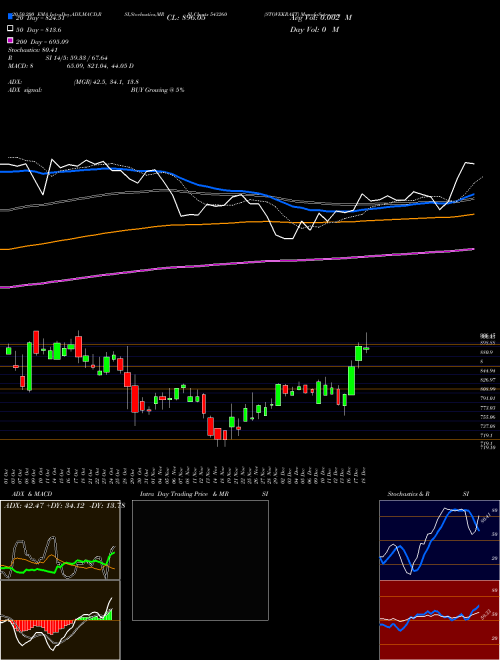Click the 'Day Vol: 0 M' value
500x660 pixels.
314,30
